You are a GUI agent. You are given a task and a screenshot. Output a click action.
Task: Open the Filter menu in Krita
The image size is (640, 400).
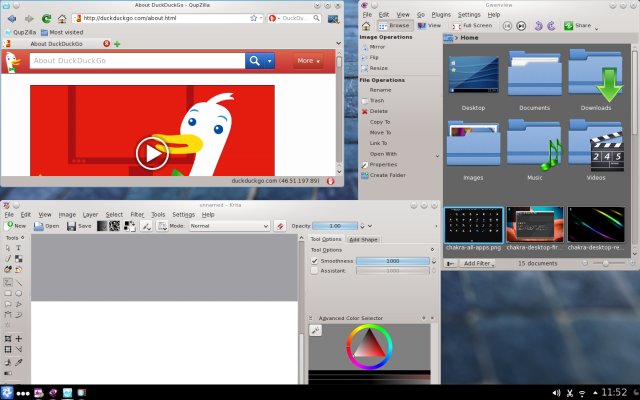pyautogui.click(x=137, y=214)
